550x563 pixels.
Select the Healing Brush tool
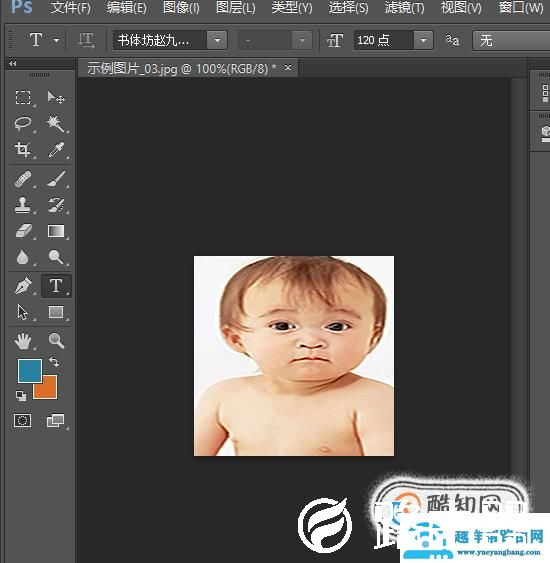click(23, 179)
